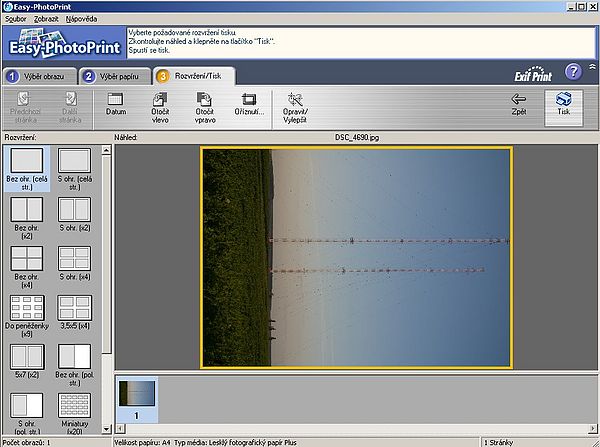
Task: Open the Oříznutí crop tool
Action: coord(250,105)
